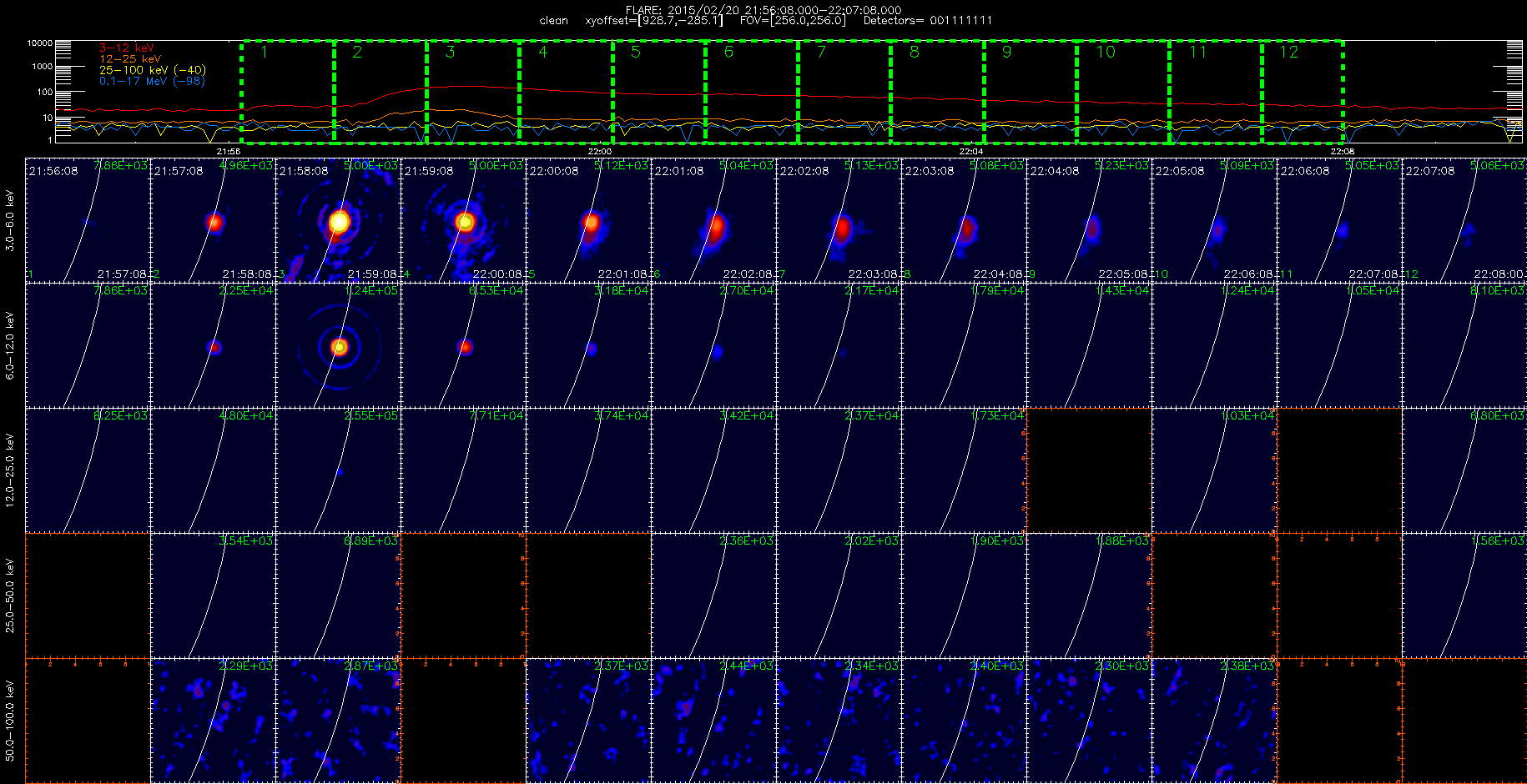Open the 3.0-6.0 keV image at 21:58:08
Viewport: 1527px width, 784px height.
click(338, 220)
